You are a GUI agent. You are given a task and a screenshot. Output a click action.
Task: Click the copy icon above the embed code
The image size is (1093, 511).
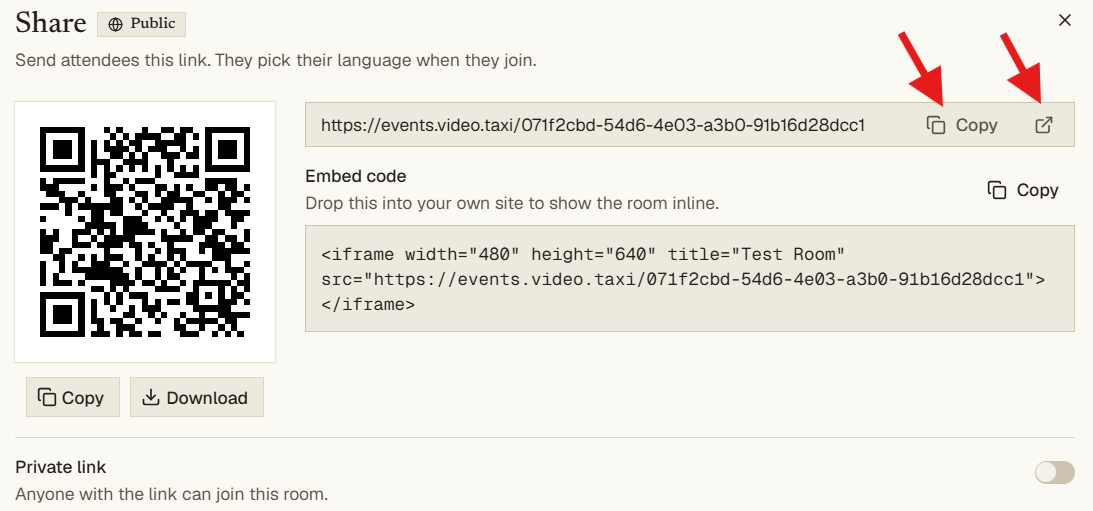(997, 190)
